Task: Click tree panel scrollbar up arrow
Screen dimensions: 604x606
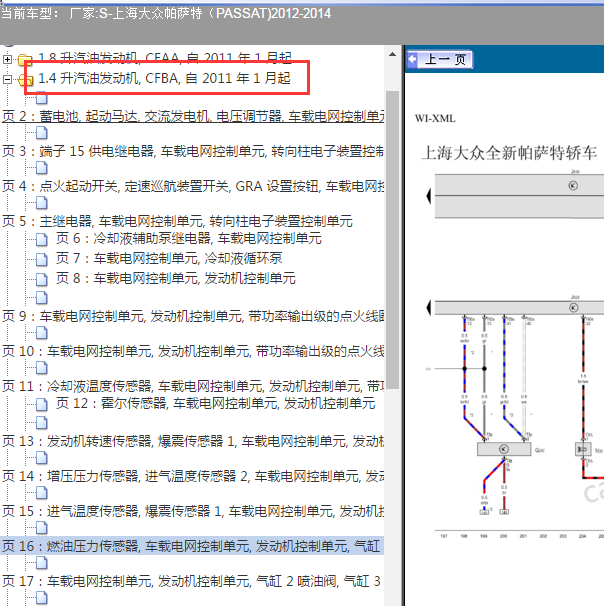Action: 393,54
